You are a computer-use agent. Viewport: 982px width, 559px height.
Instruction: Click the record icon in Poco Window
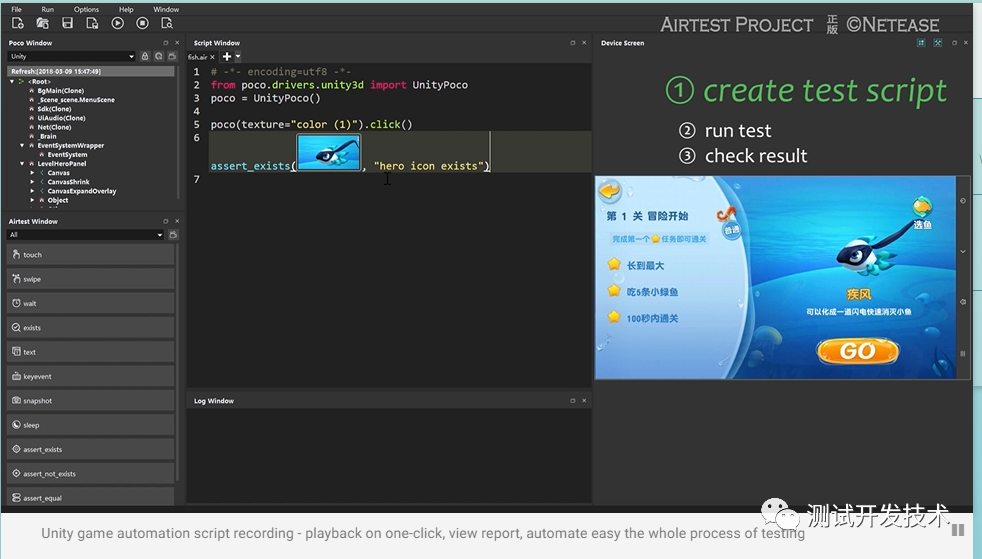click(x=172, y=56)
